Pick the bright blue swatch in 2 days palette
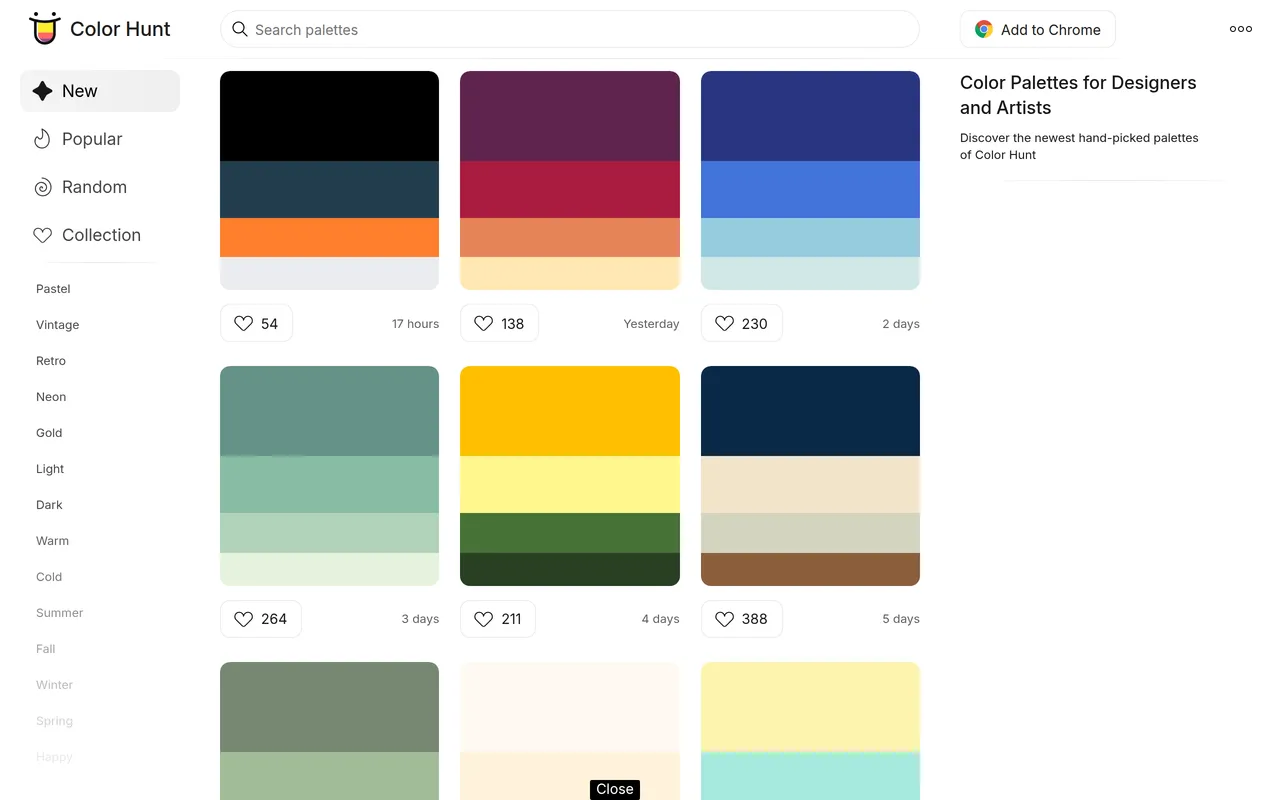This screenshot has height=800, width=1280. tap(810, 189)
